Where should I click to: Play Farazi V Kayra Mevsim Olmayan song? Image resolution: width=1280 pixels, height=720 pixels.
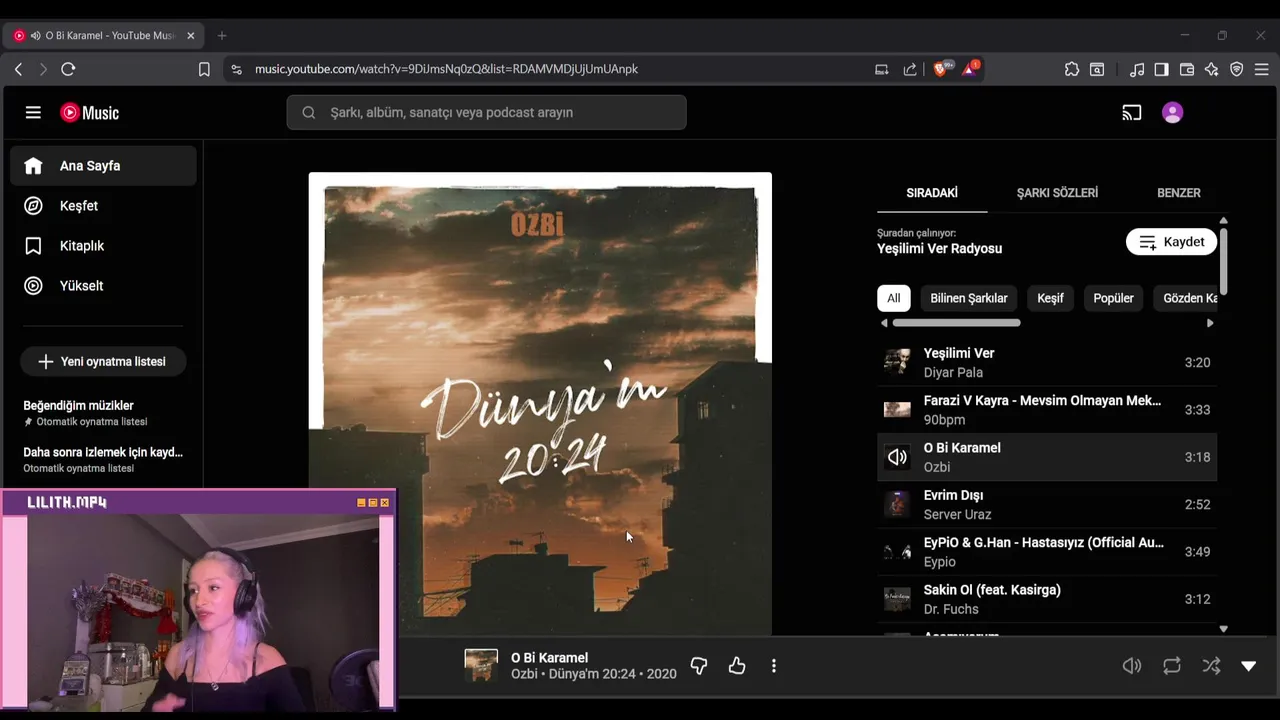point(1047,410)
